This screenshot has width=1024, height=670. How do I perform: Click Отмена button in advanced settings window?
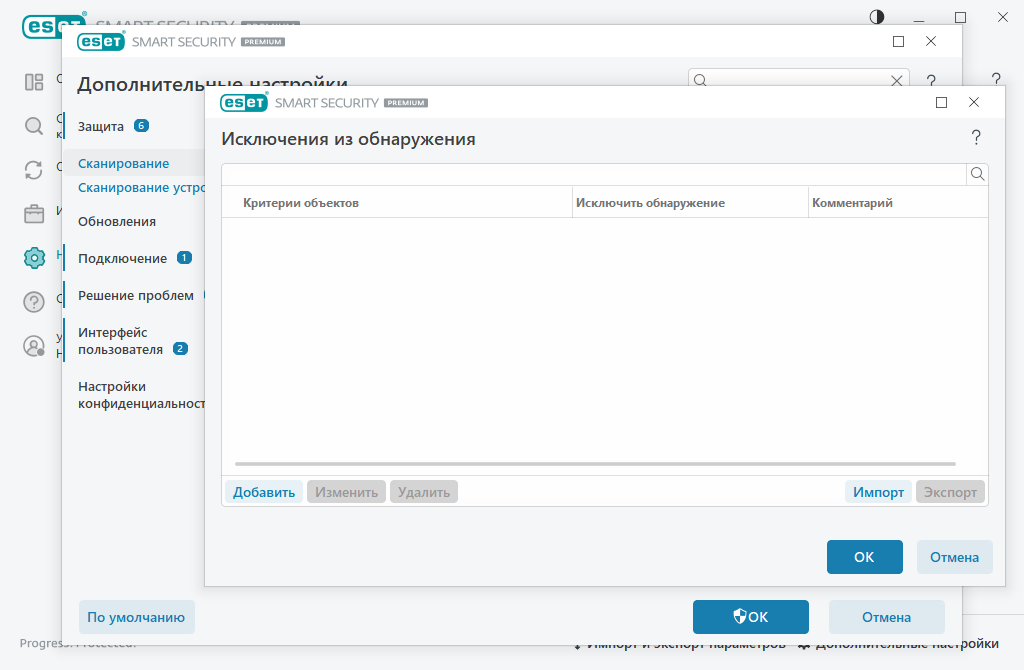[x=886, y=617]
